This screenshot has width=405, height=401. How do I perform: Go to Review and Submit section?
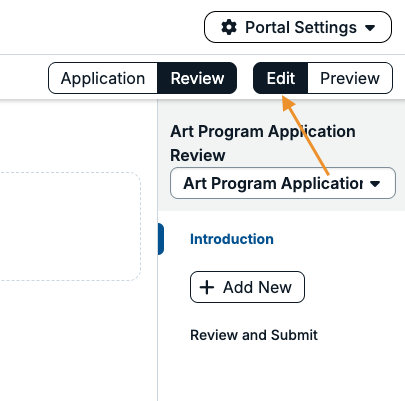(254, 335)
